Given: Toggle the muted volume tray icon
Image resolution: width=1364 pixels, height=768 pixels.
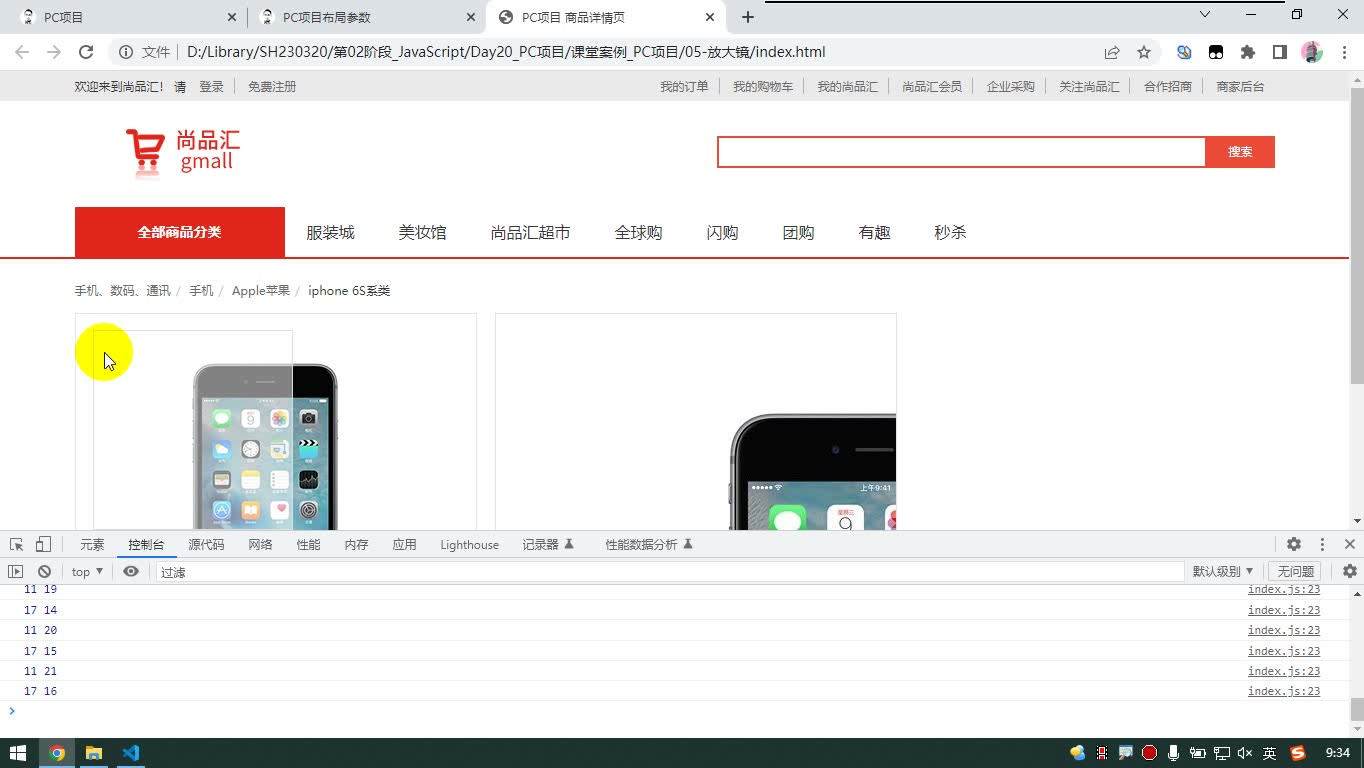Looking at the screenshot, I should tap(1245, 753).
